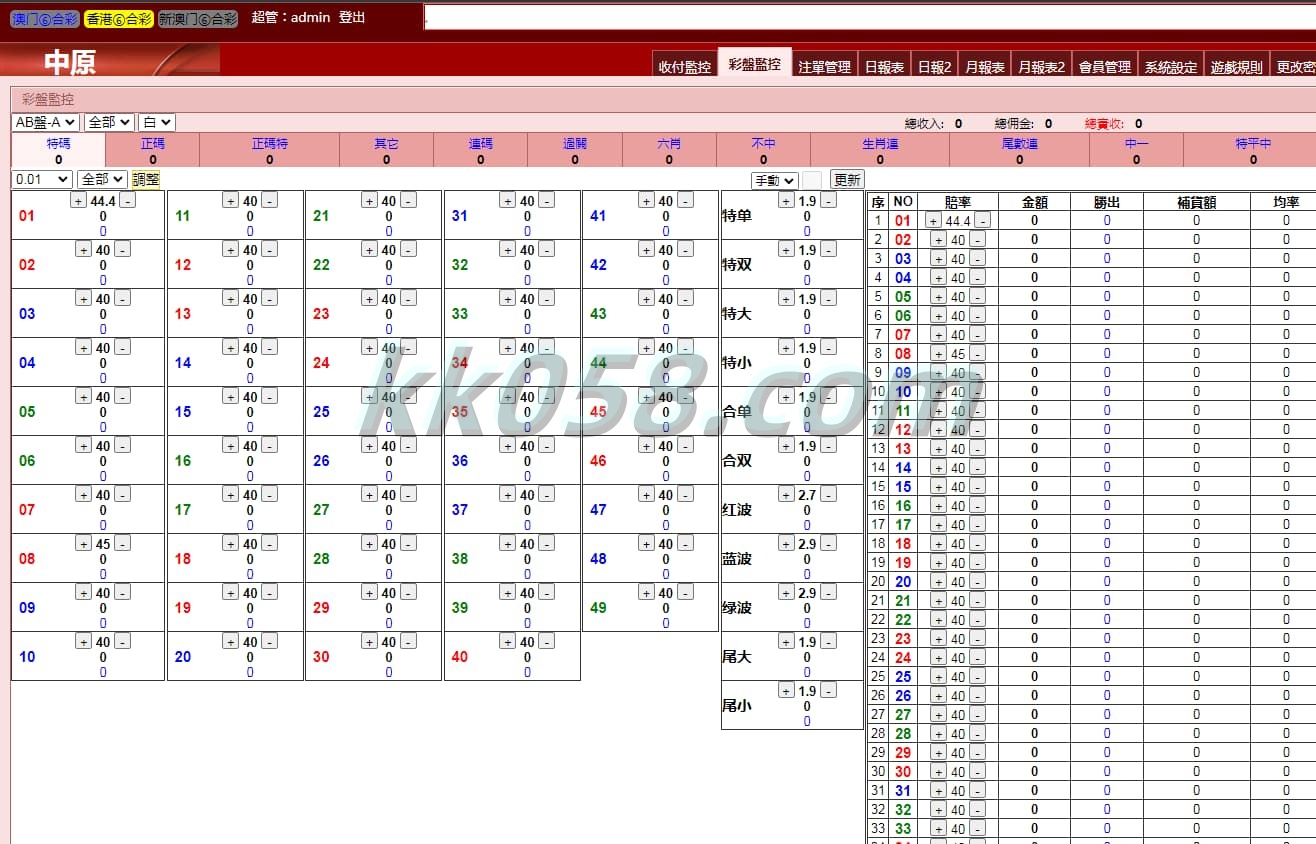Select the 正碼 category
Screen dimensions: 1316x844
[153, 144]
